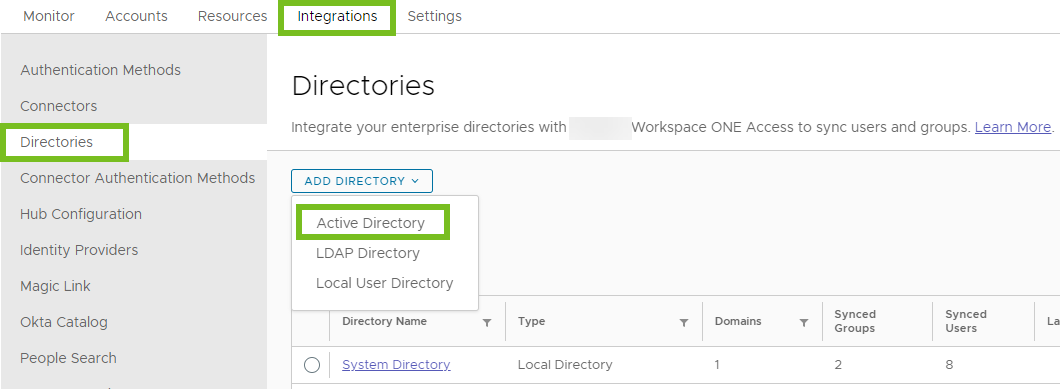Choose Active Directory from the menu
Image resolution: width=1060 pixels, height=389 pixels.
pyautogui.click(x=370, y=223)
